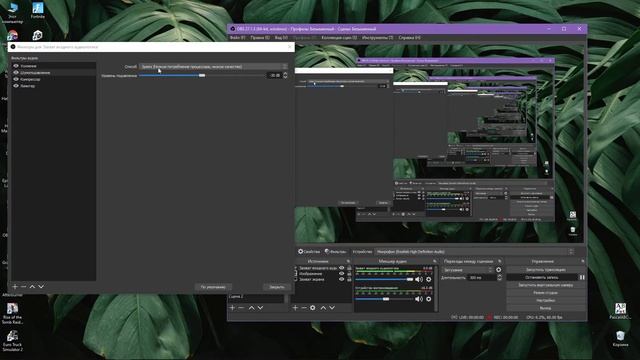The image size is (640, 360).
Task: Open the Euro Truck Simulator 2 desktop shortcut
Action: point(12,341)
